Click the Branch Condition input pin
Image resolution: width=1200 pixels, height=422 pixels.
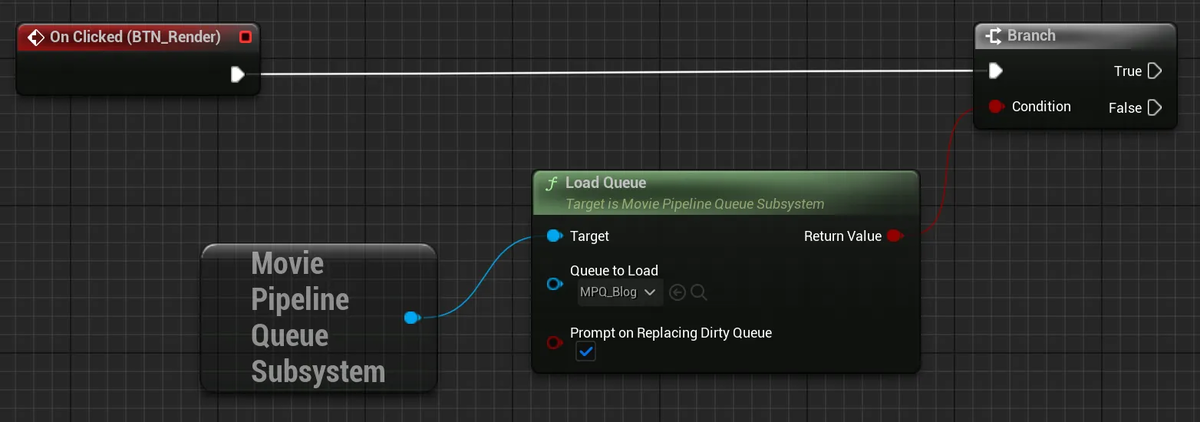tap(996, 107)
